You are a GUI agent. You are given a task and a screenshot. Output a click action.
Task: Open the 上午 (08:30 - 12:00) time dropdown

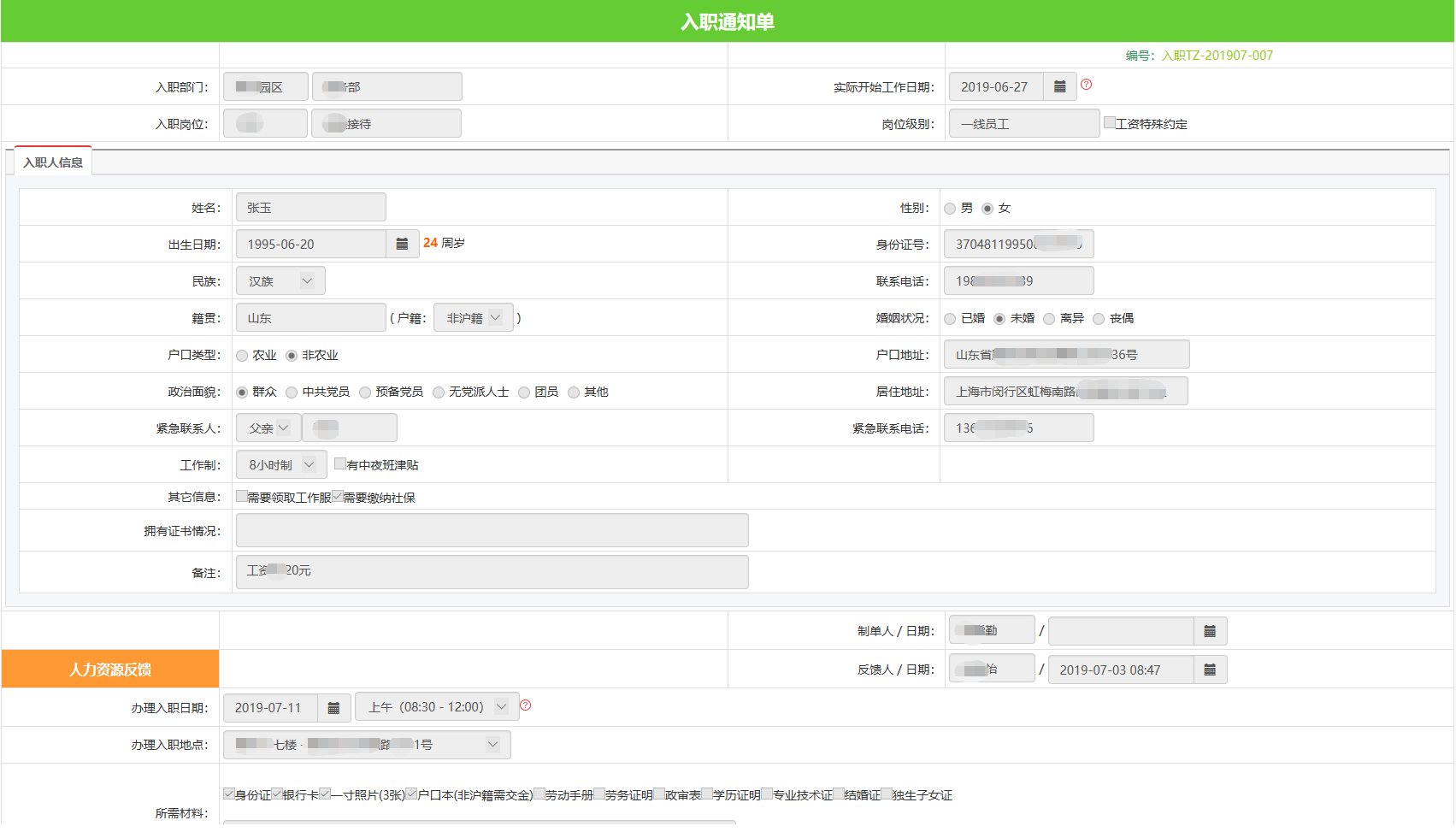(x=436, y=708)
